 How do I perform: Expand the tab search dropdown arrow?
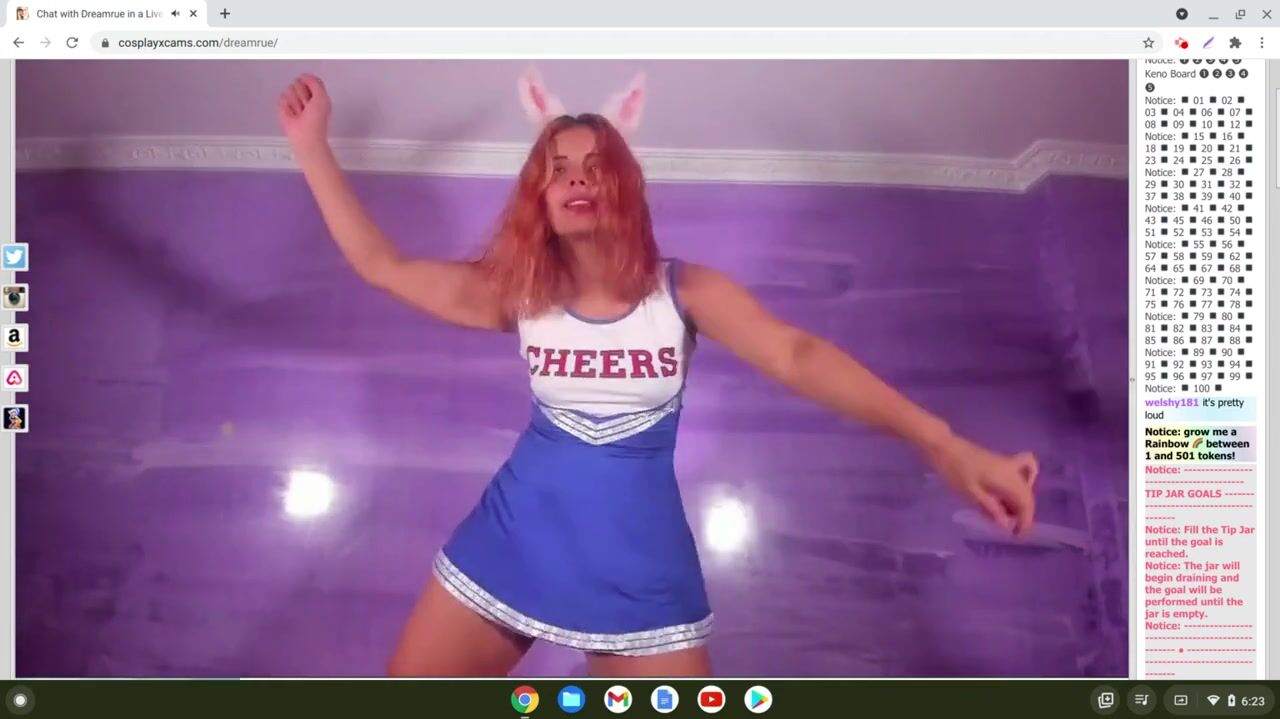(1181, 14)
